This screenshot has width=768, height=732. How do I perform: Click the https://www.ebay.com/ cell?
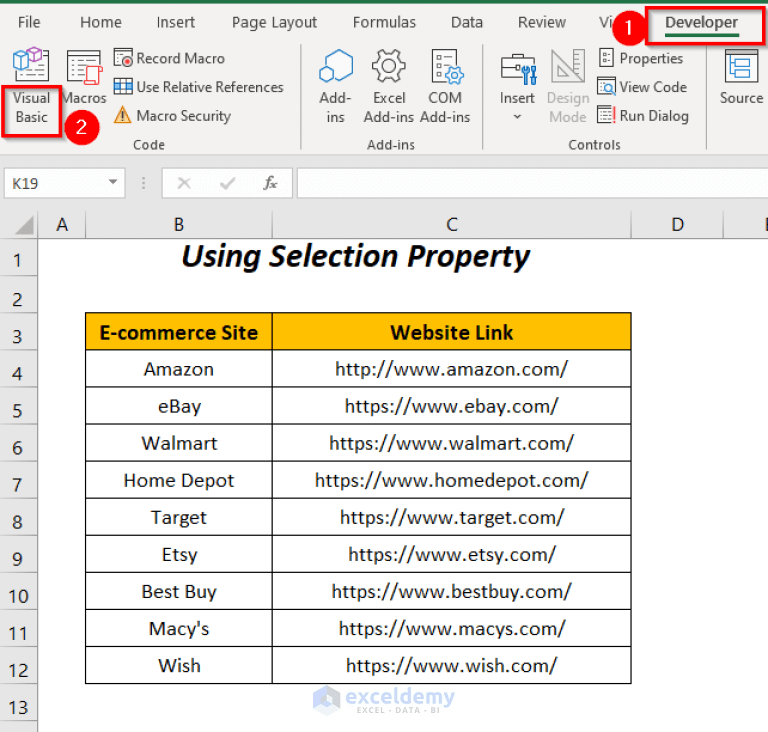[x=452, y=406]
